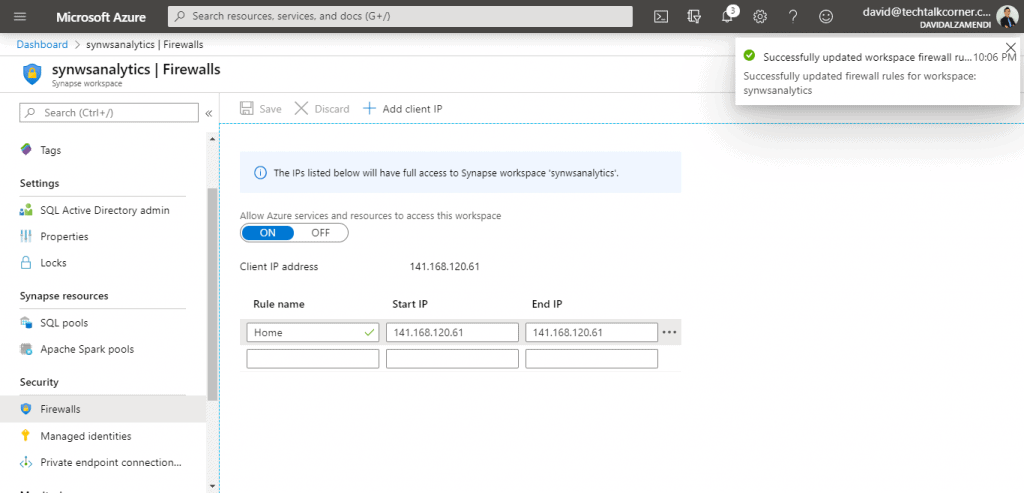Click the sidebar Search (Ctrl+/) field
Image resolution: width=1024 pixels, height=493 pixels.
point(109,112)
